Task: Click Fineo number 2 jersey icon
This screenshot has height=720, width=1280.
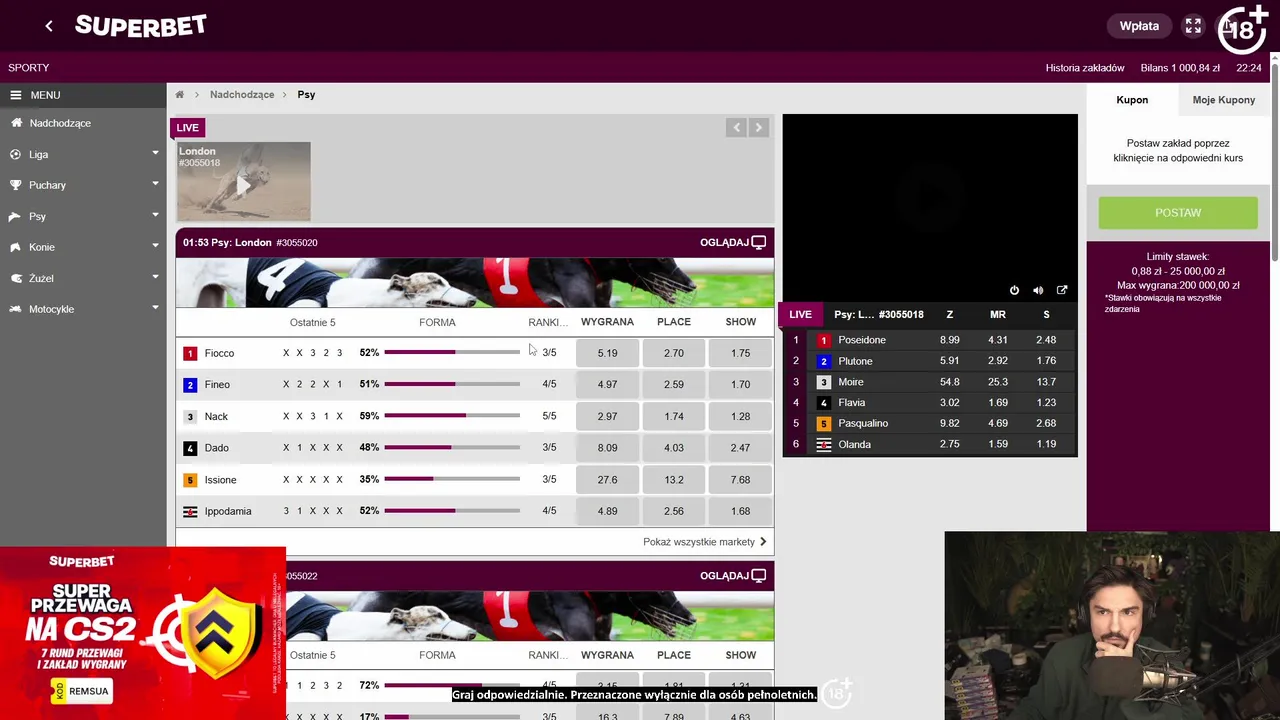Action: point(190,384)
